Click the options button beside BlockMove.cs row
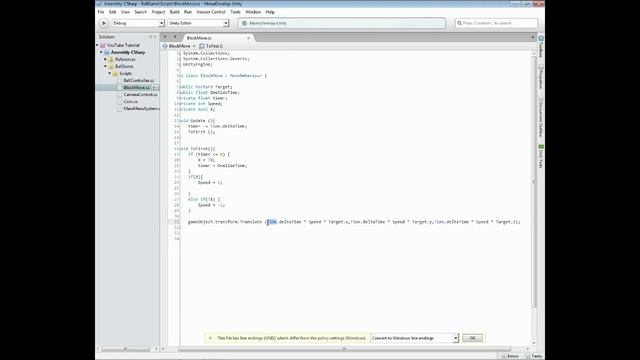Viewport: 640px width, 360px height. [x=156, y=87]
